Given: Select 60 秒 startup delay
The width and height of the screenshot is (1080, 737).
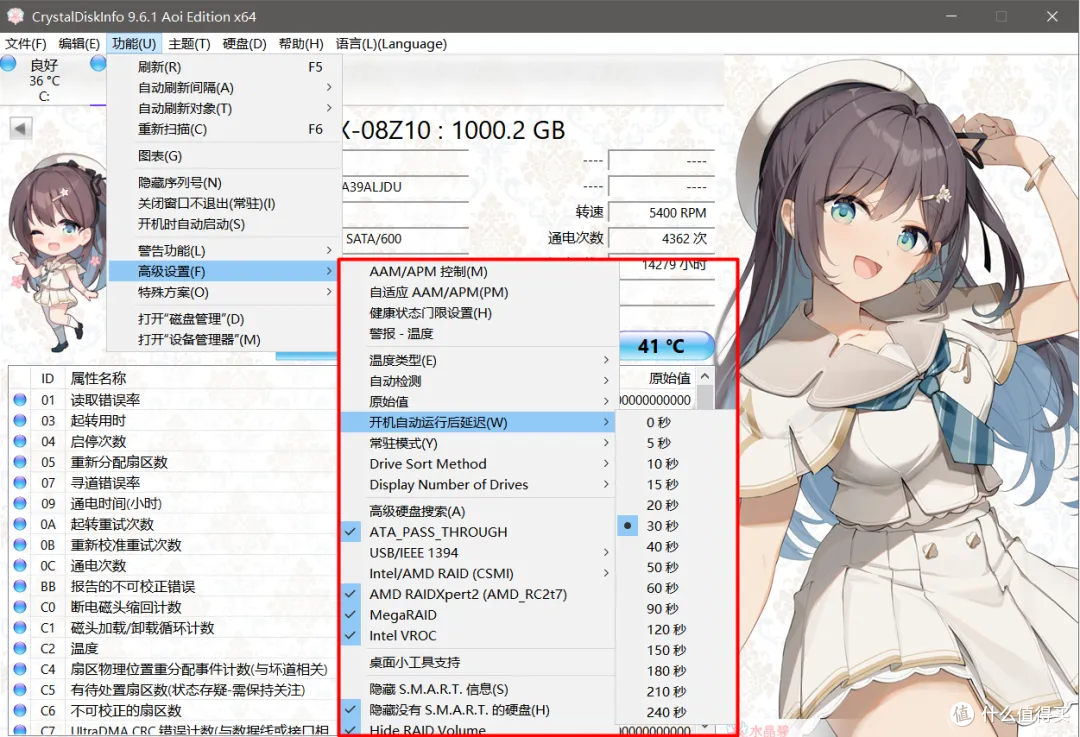Looking at the screenshot, I should point(676,588).
